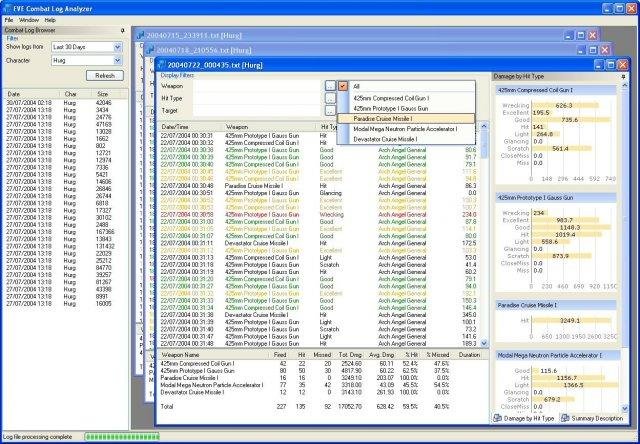This screenshot has width=640, height=444.
Task: Click the Target filter input field
Action: [x=258, y=110]
